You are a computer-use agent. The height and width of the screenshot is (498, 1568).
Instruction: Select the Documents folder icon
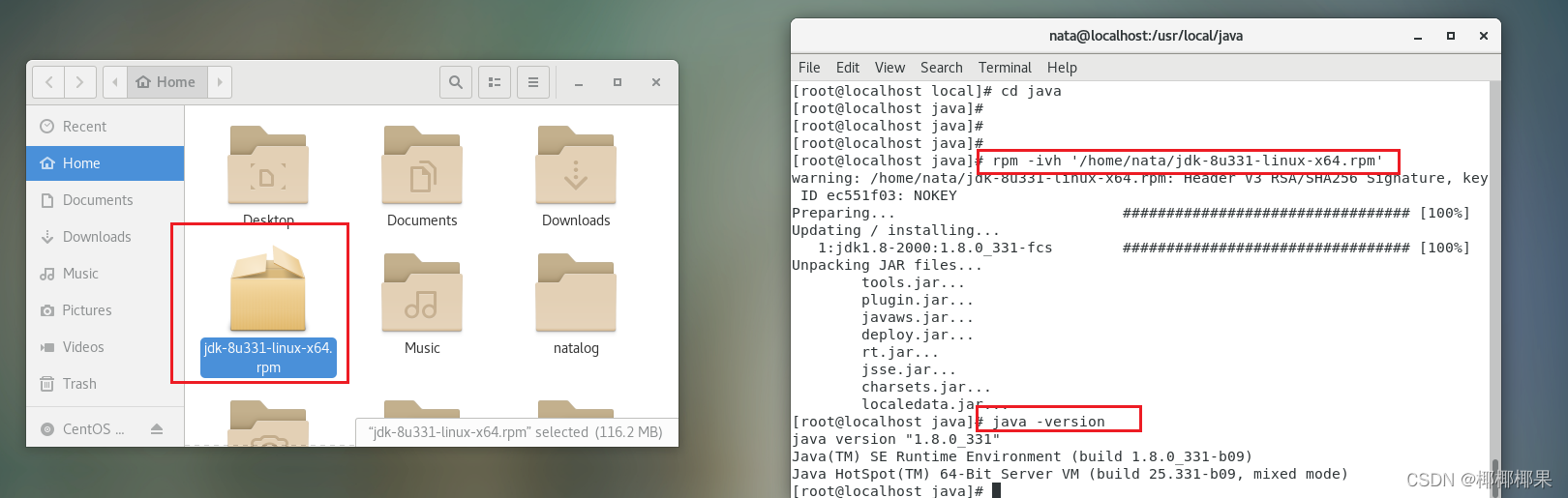(422, 164)
